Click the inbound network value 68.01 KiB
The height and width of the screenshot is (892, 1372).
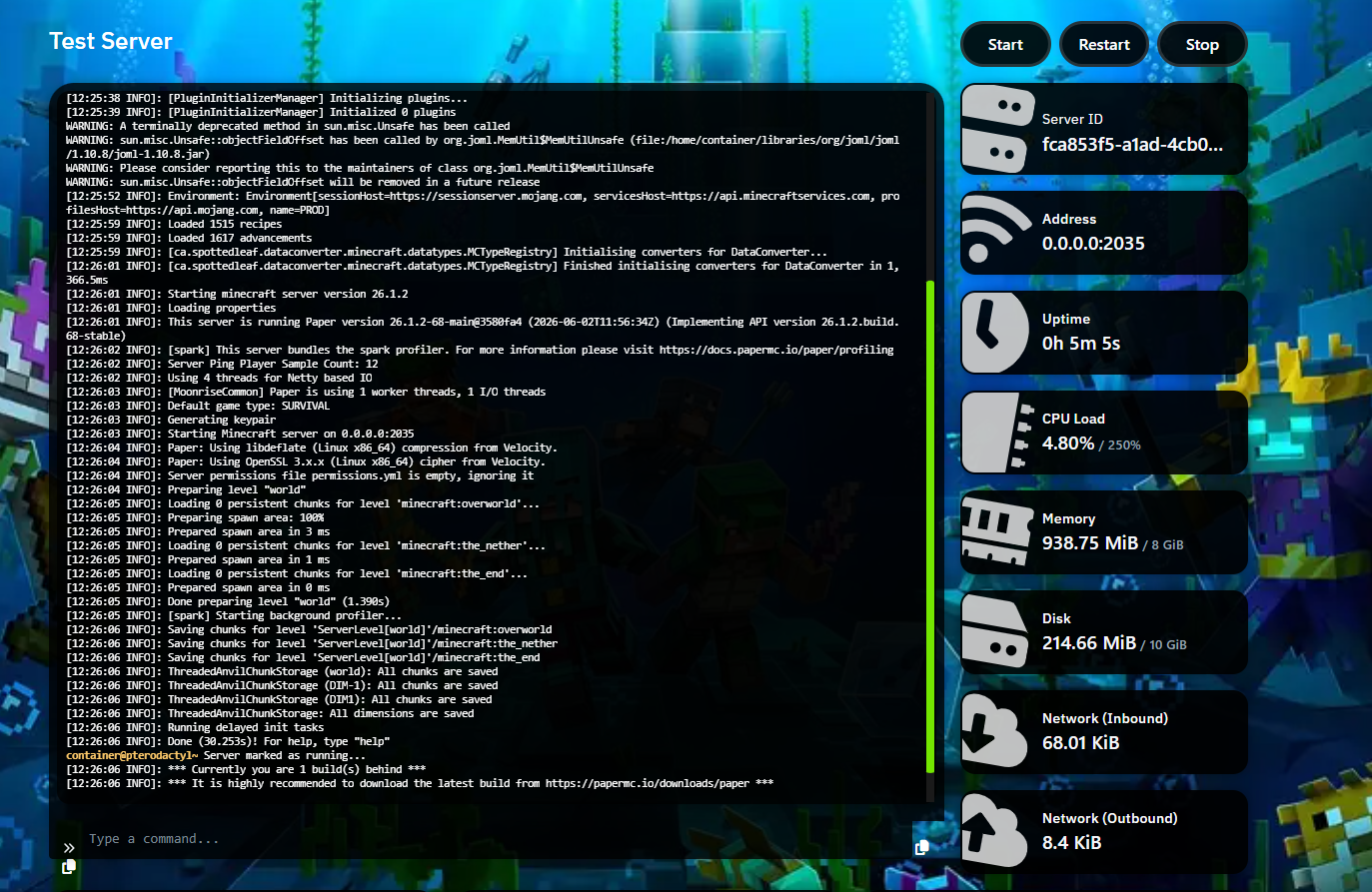point(1080,743)
